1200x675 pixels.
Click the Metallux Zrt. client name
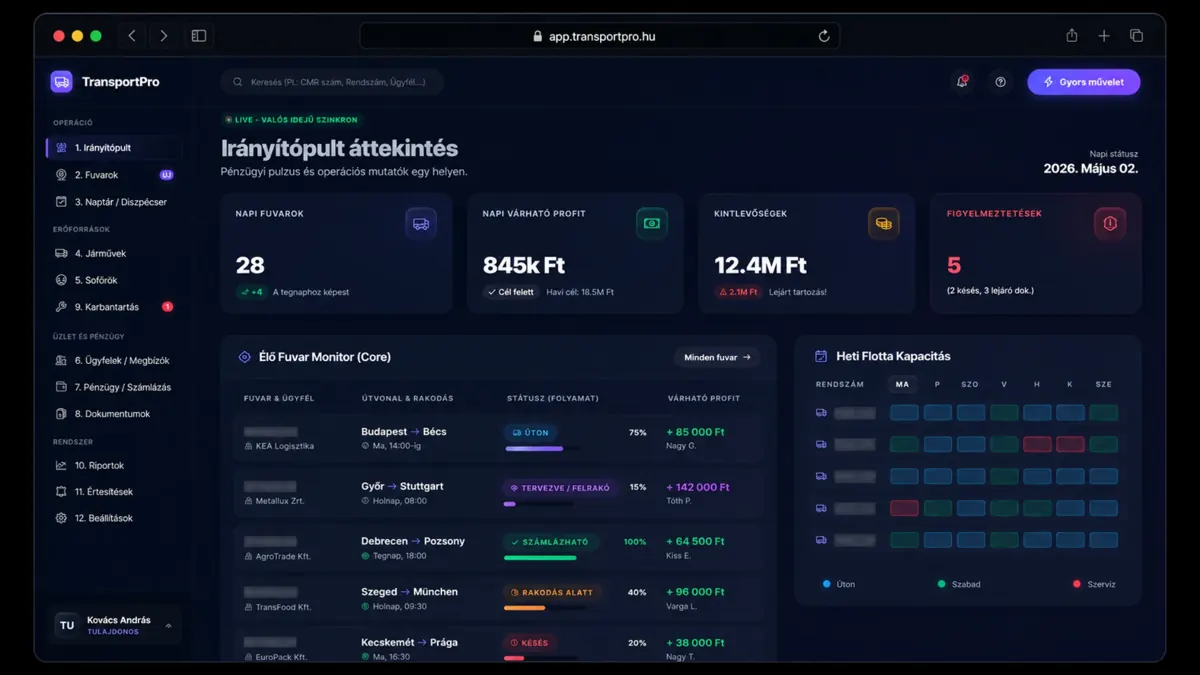tap(280, 500)
